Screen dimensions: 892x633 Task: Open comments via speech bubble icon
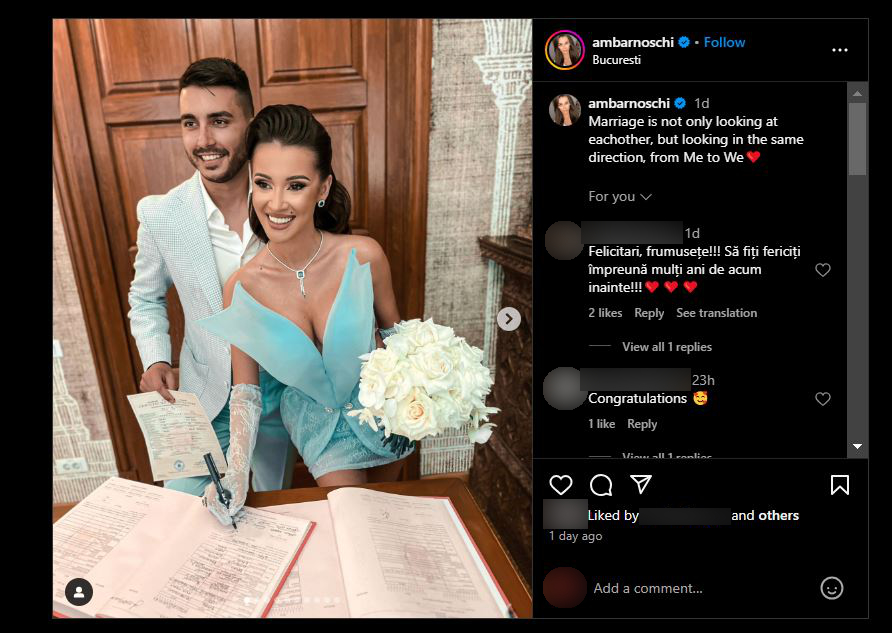tap(601, 485)
